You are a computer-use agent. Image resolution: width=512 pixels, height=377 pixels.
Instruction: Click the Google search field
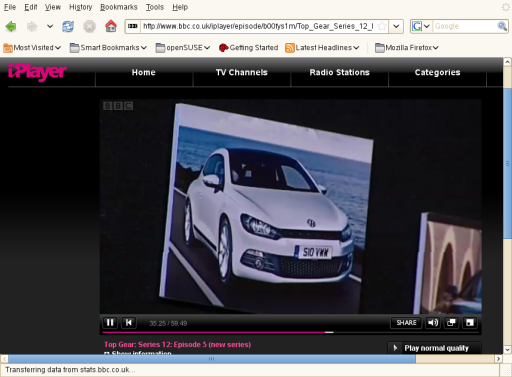(465, 26)
